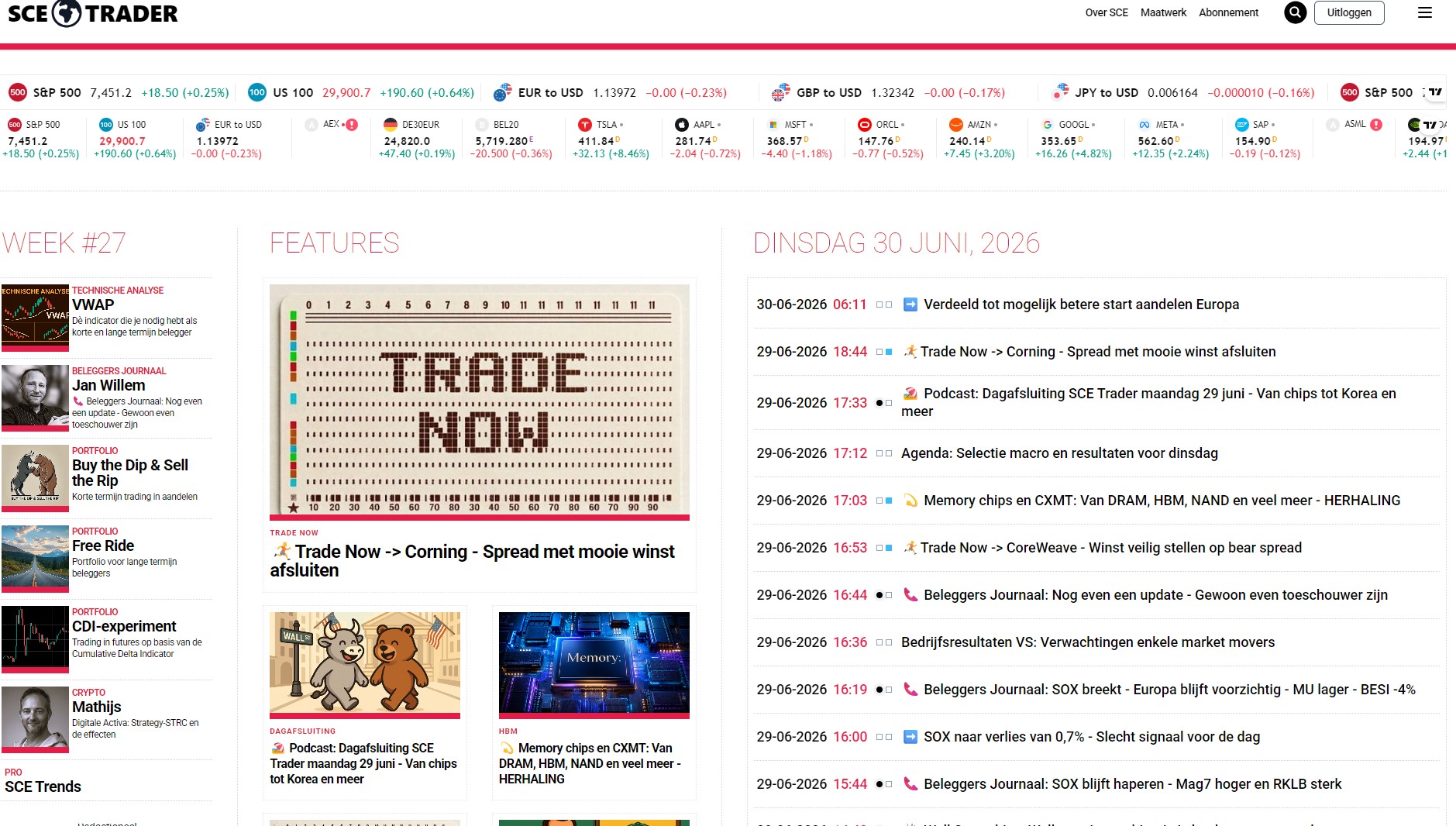The height and width of the screenshot is (826, 1456).
Task: Click the status squares next to 06:11 entry
Action: (x=884, y=305)
